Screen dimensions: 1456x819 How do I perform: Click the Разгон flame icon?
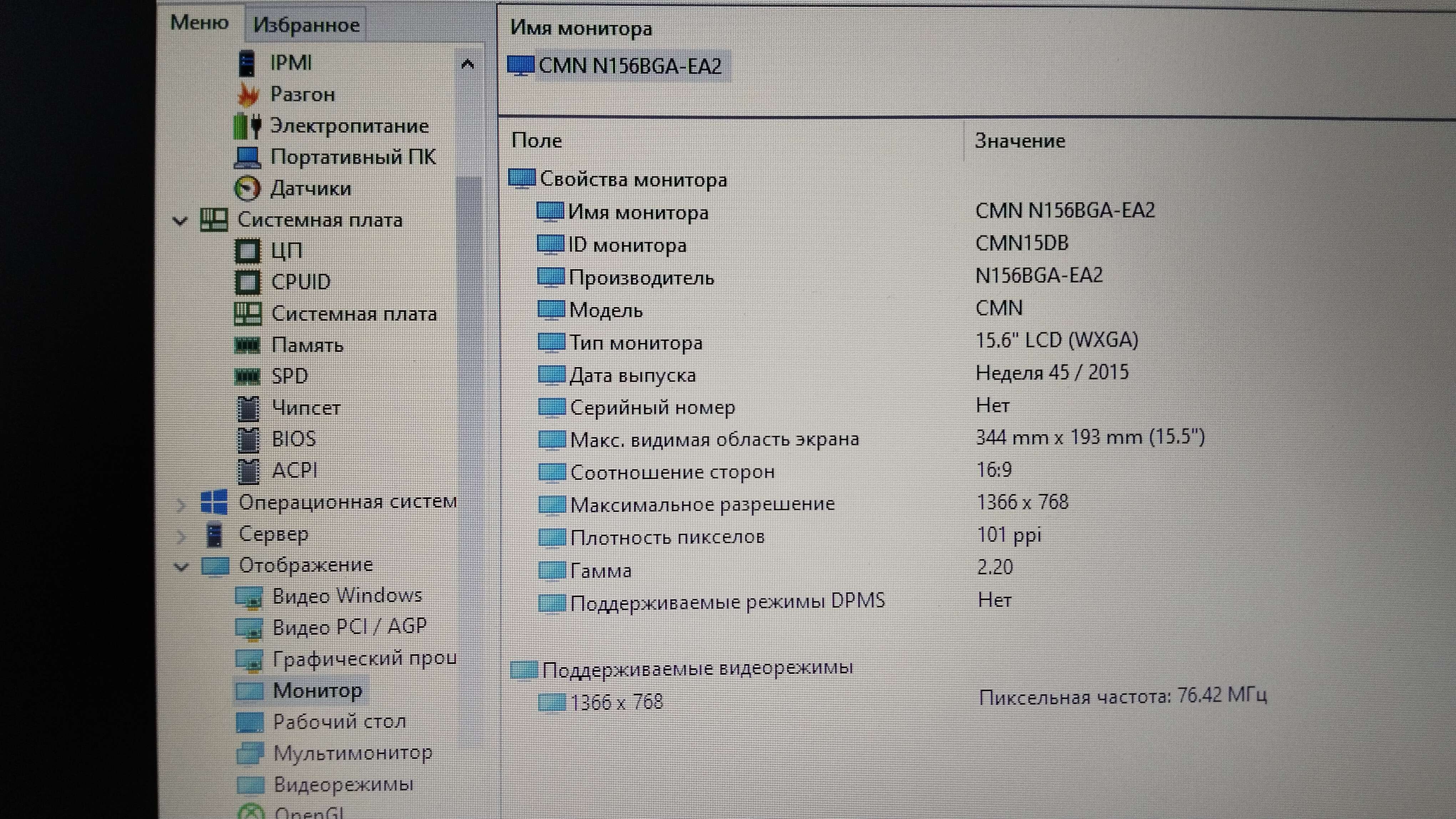pos(248,95)
